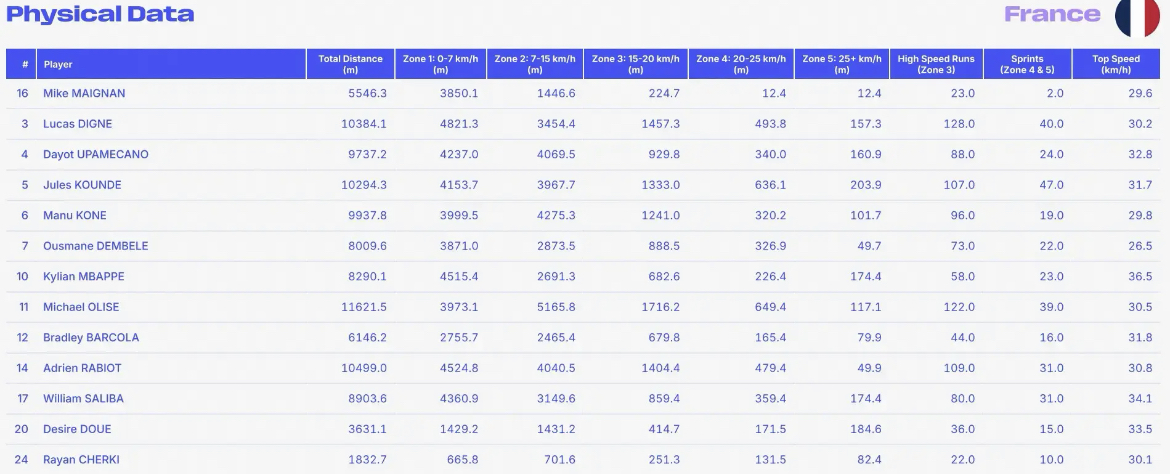Click Kylian MBAPPE's 36.5 top speed value
Image resolution: width=1170 pixels, height=474 pixels.
pyautogui.click(x=1140, y=276)
